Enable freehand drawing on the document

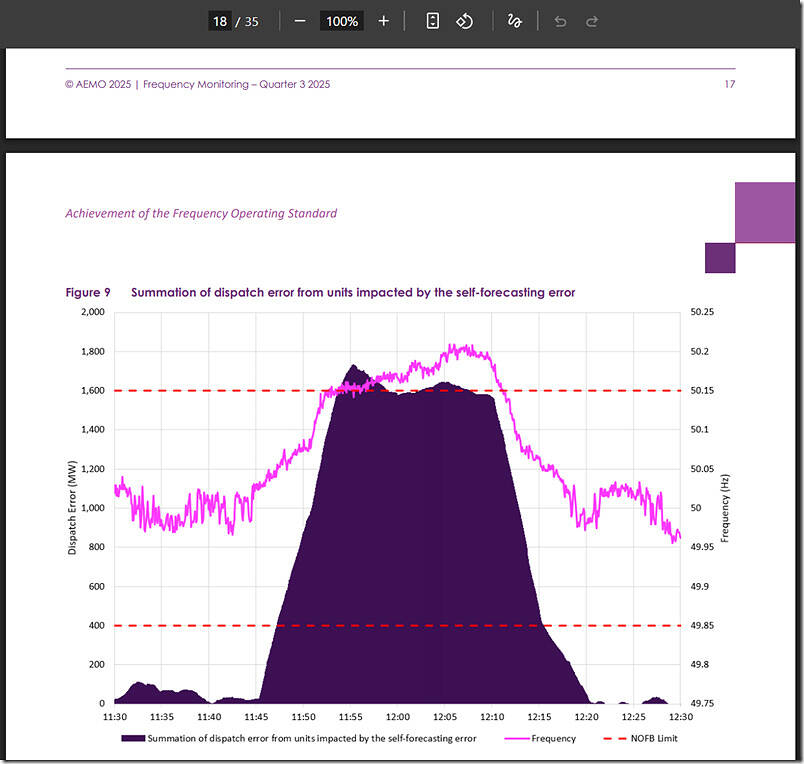coord(514,20)
